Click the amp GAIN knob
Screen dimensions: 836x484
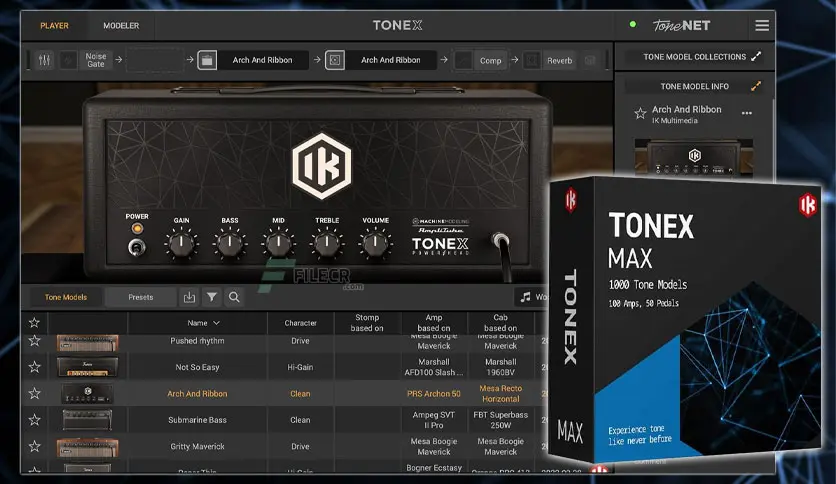181,242
